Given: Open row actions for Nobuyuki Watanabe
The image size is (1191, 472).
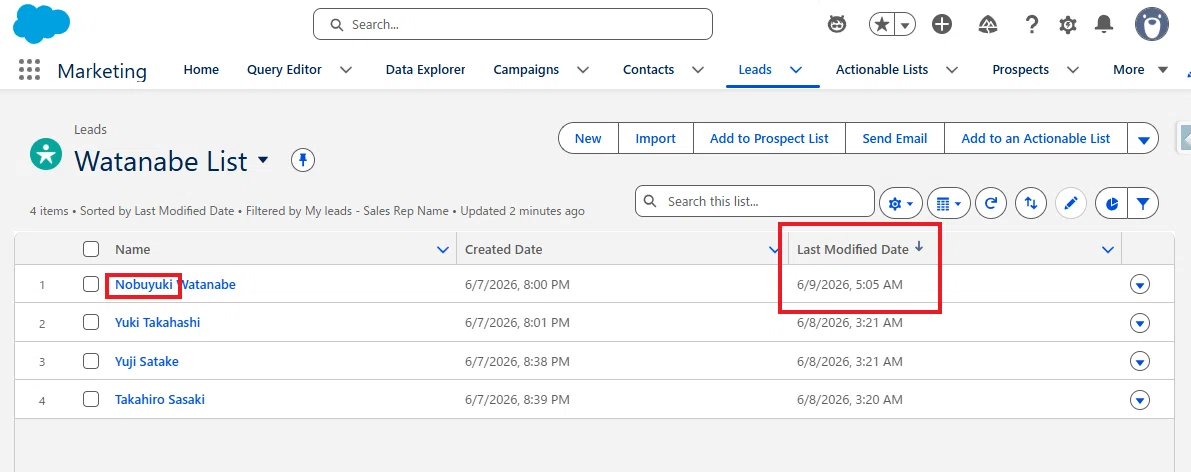Looking at the screenshot, I should click(x=1140, y=284).
